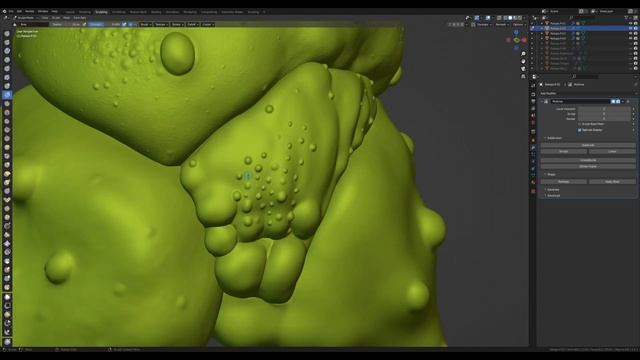The width and height of the screenshot is (640, 360).
Task: Select the Smooth brush tool
Action: 7,112
